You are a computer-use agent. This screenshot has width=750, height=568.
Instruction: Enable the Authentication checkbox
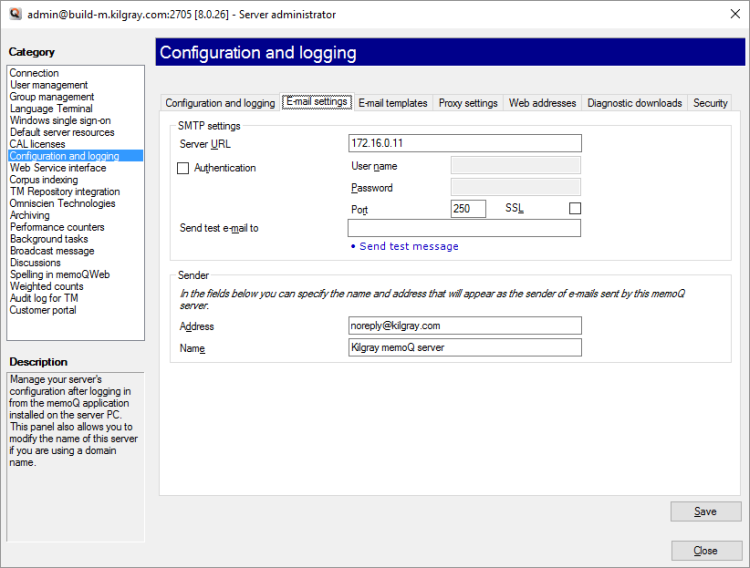pyautogui.click(x=183, y=168)
